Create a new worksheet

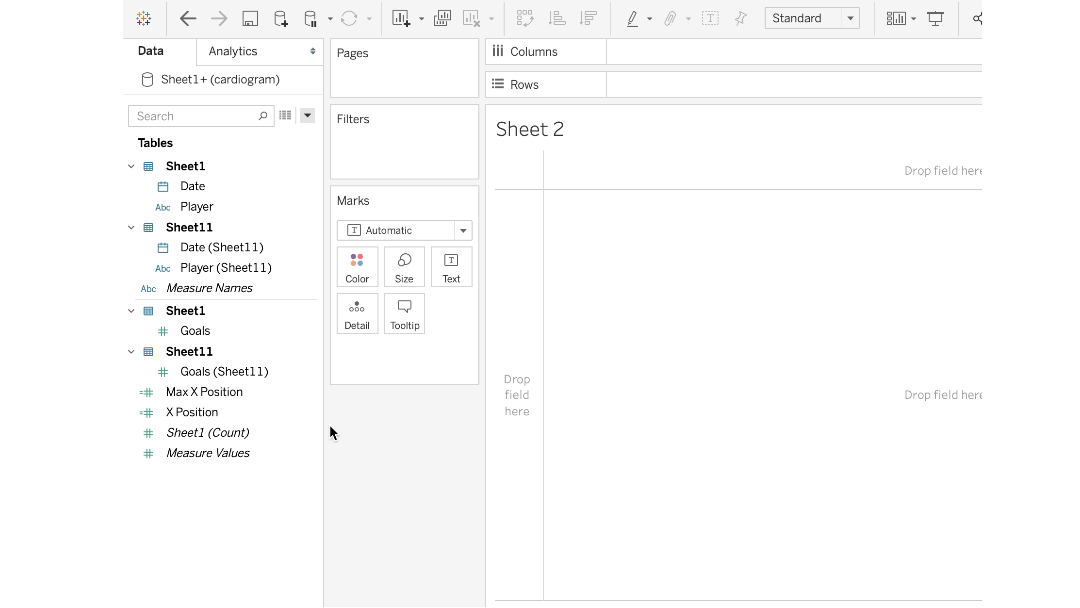click(401, 18)
